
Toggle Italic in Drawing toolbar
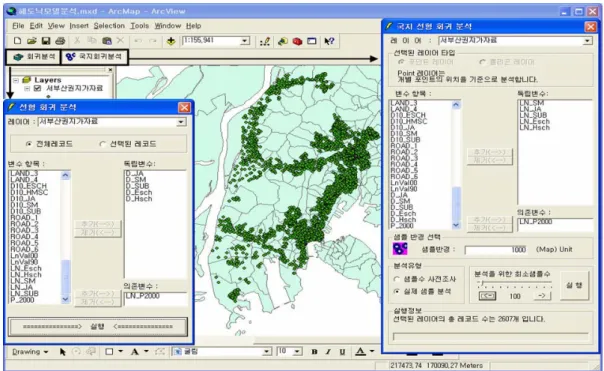click(328, 352)
